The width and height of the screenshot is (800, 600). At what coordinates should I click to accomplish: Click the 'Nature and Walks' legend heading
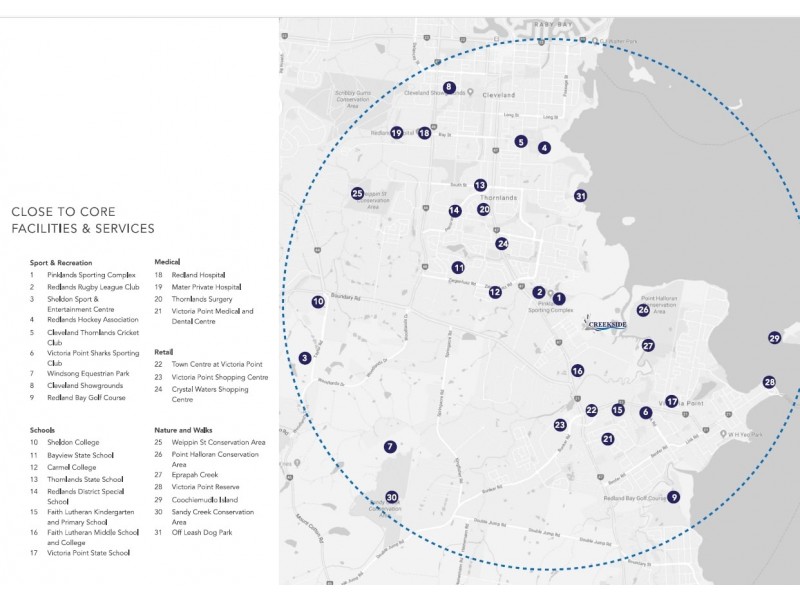pos(183,430)
